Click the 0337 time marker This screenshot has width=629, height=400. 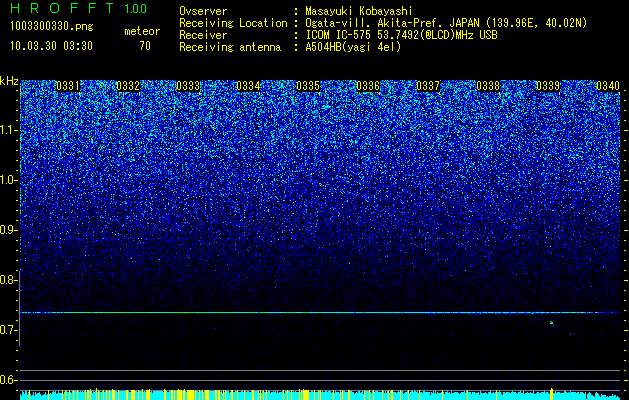(428, 86)
